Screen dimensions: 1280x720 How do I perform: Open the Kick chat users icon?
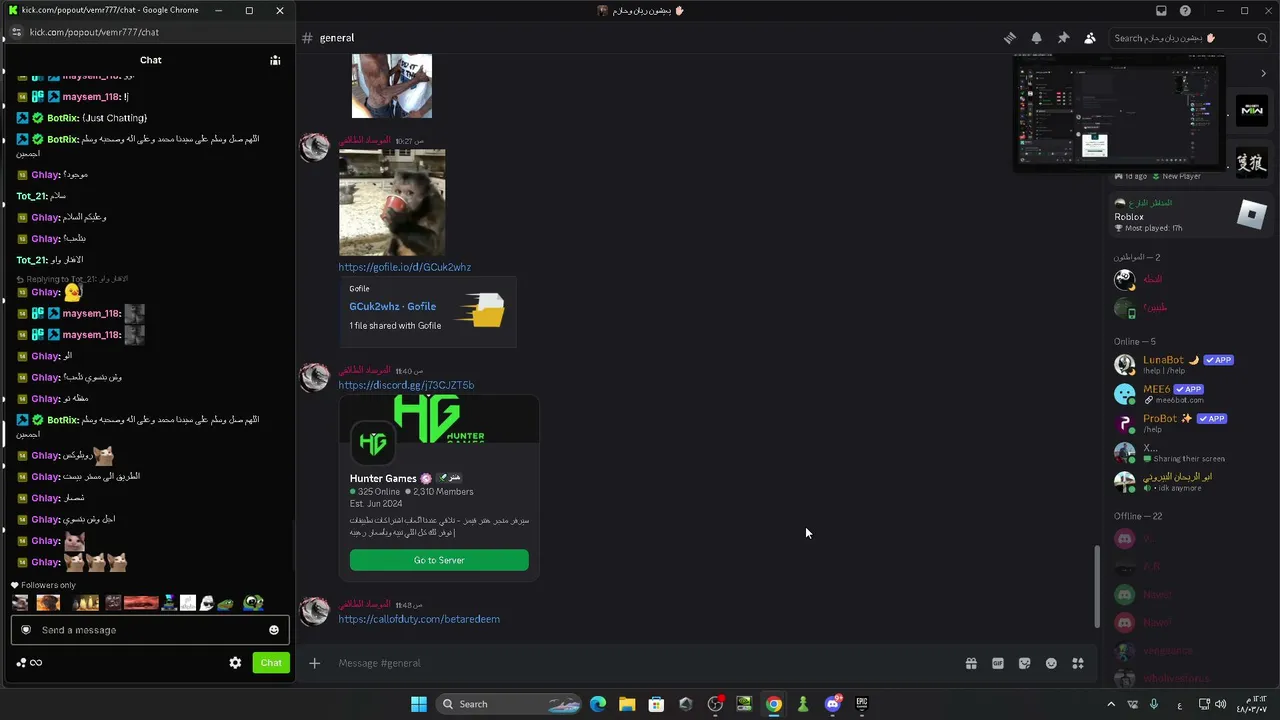tap(275, 60)
